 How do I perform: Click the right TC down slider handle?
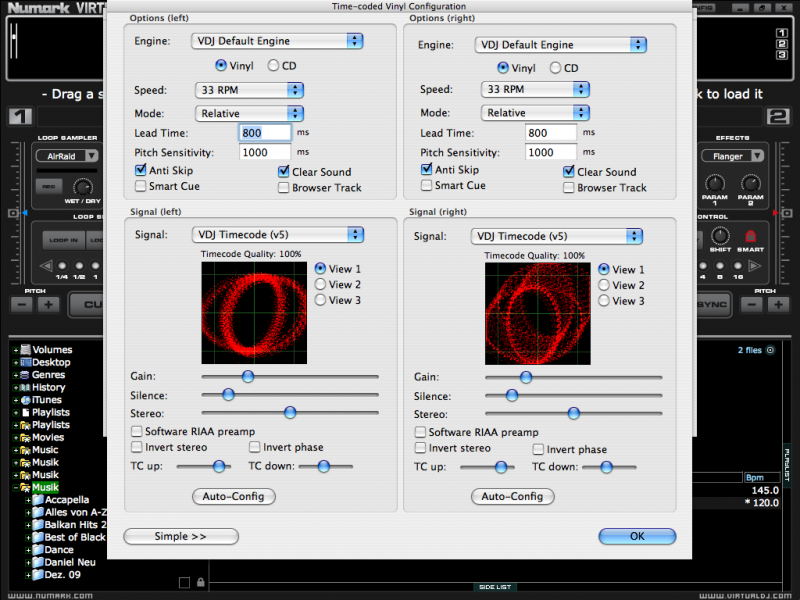[x=607, y=467]
